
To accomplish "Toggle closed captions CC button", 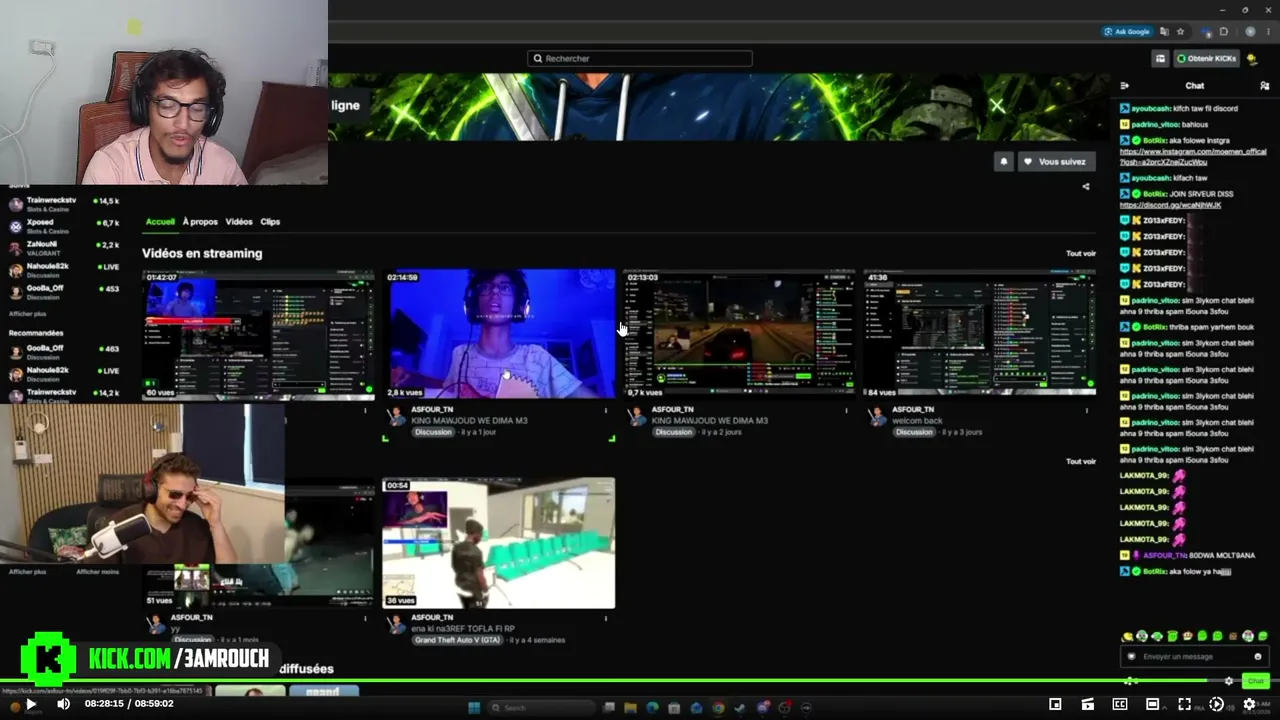I will point(1120,704).
